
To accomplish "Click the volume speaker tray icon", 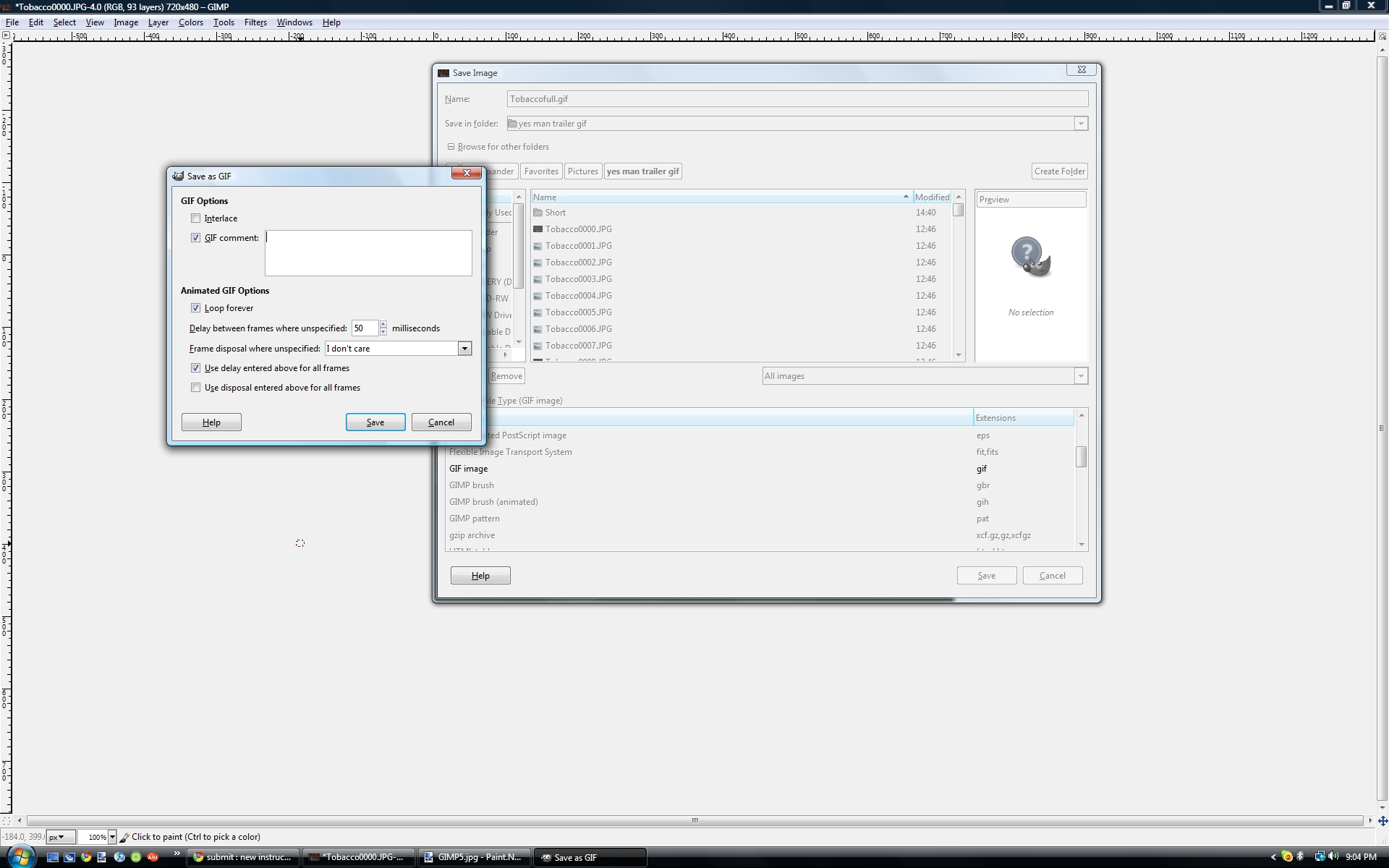I will pos(1333,856).
